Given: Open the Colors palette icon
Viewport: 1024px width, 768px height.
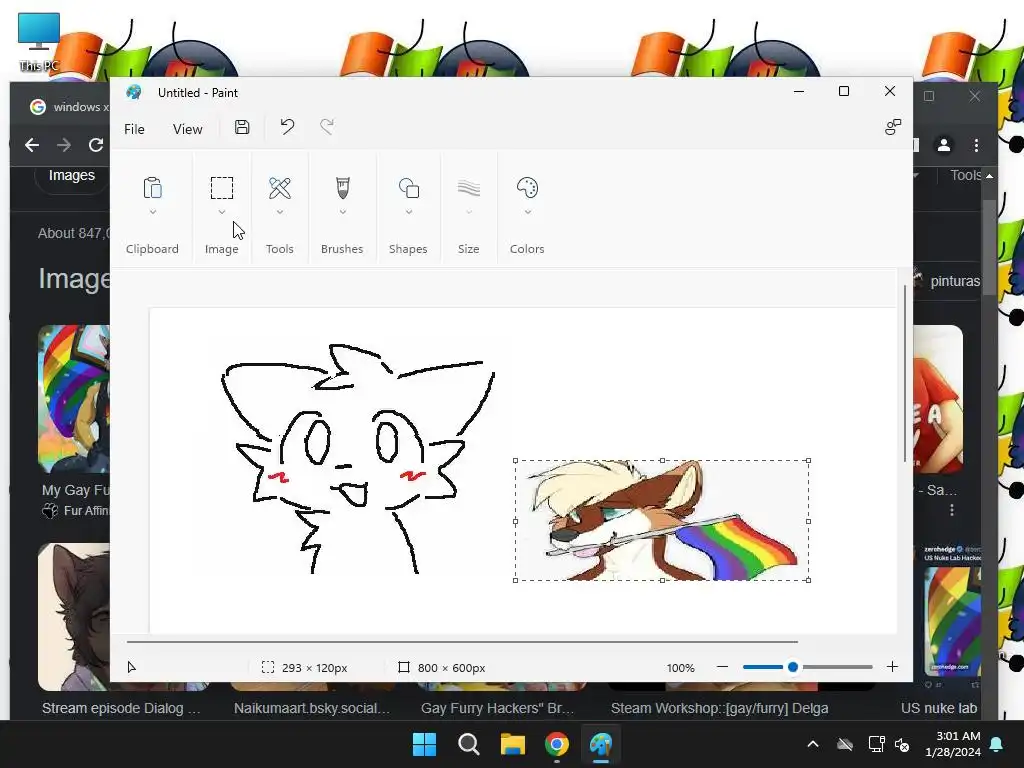Looking at the screenshot, I should coord(527,188).
